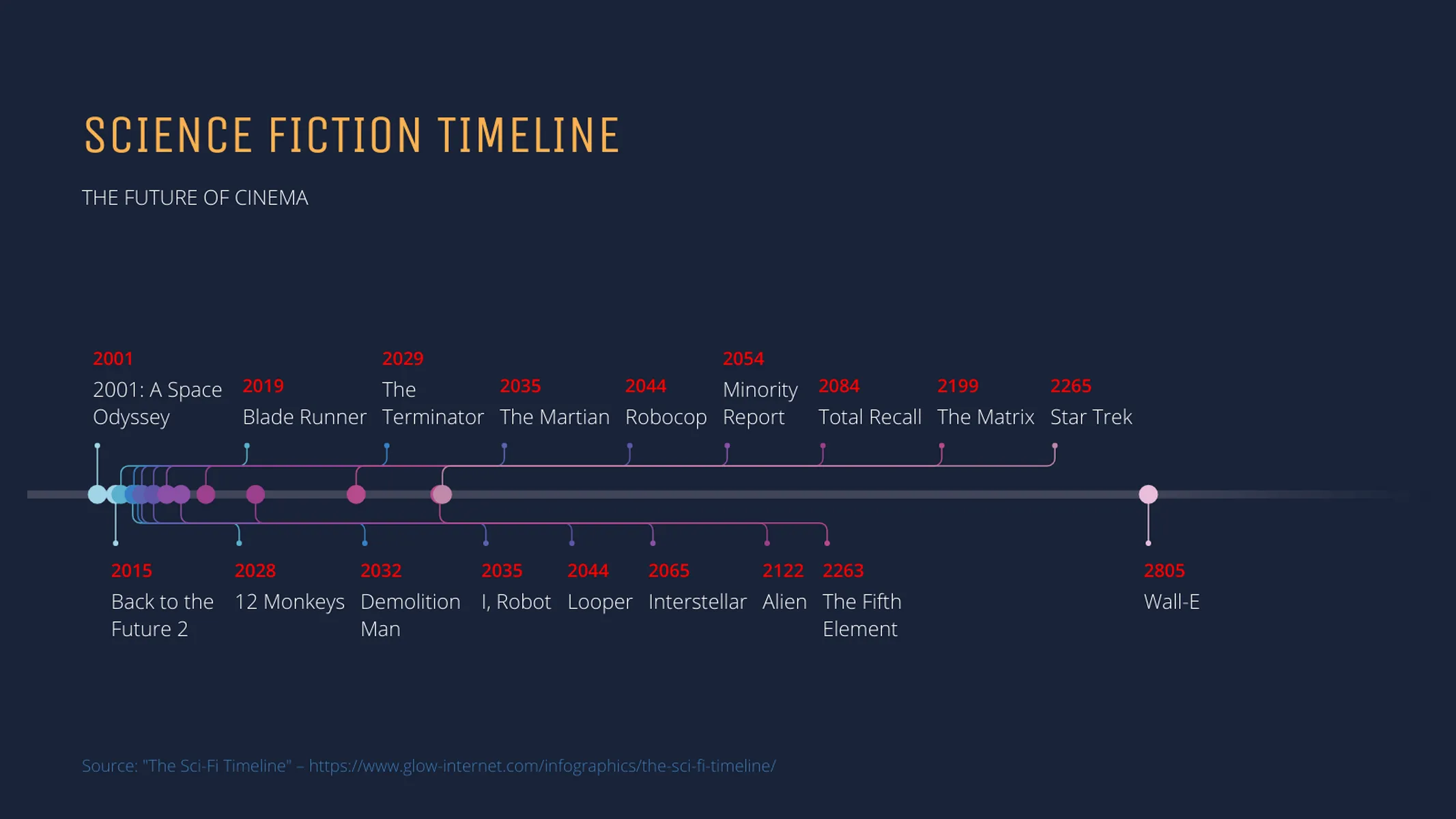Click the 2001 timeline marker

coord(97,494)
